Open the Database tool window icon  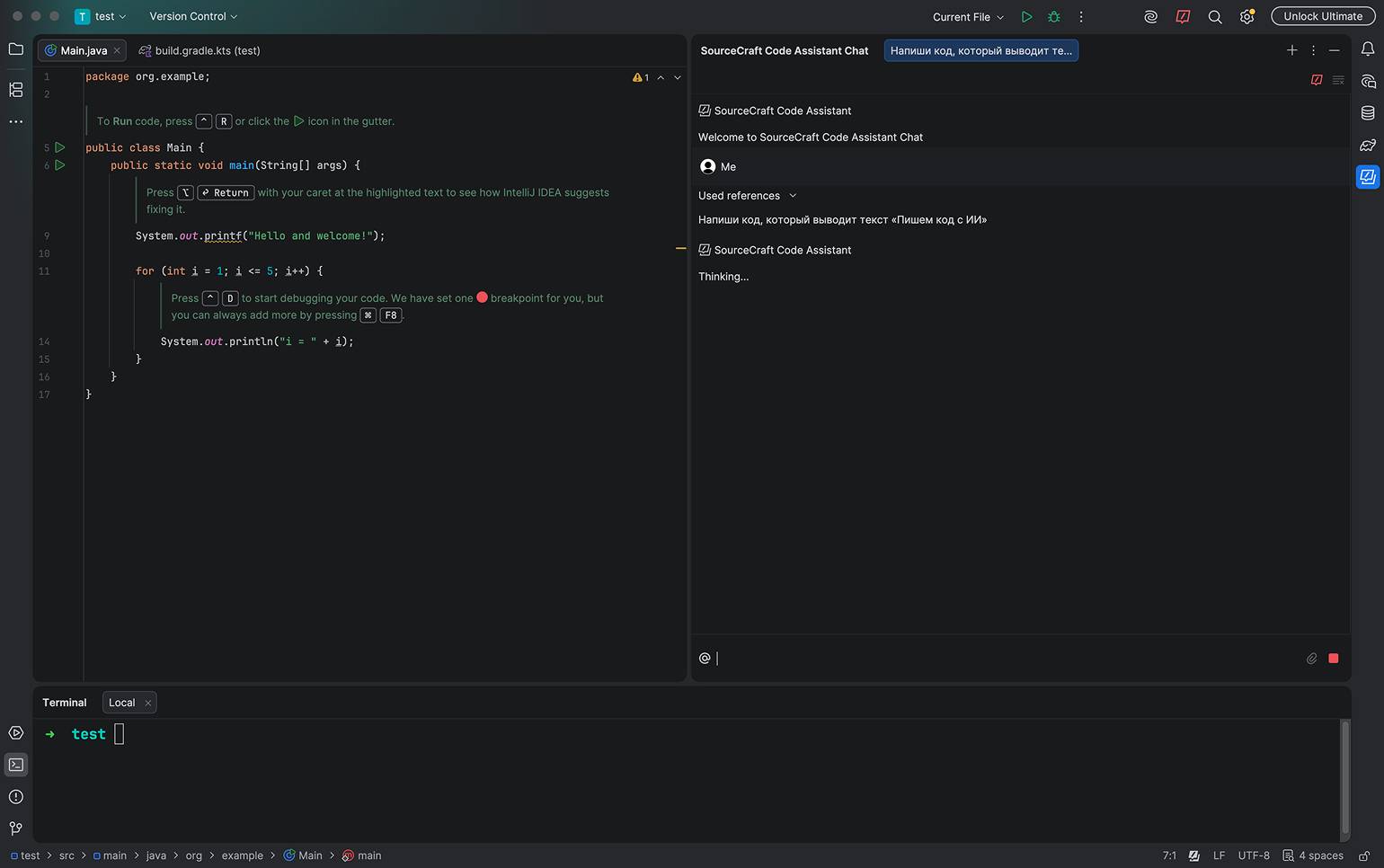click(x=1368, y=113)
